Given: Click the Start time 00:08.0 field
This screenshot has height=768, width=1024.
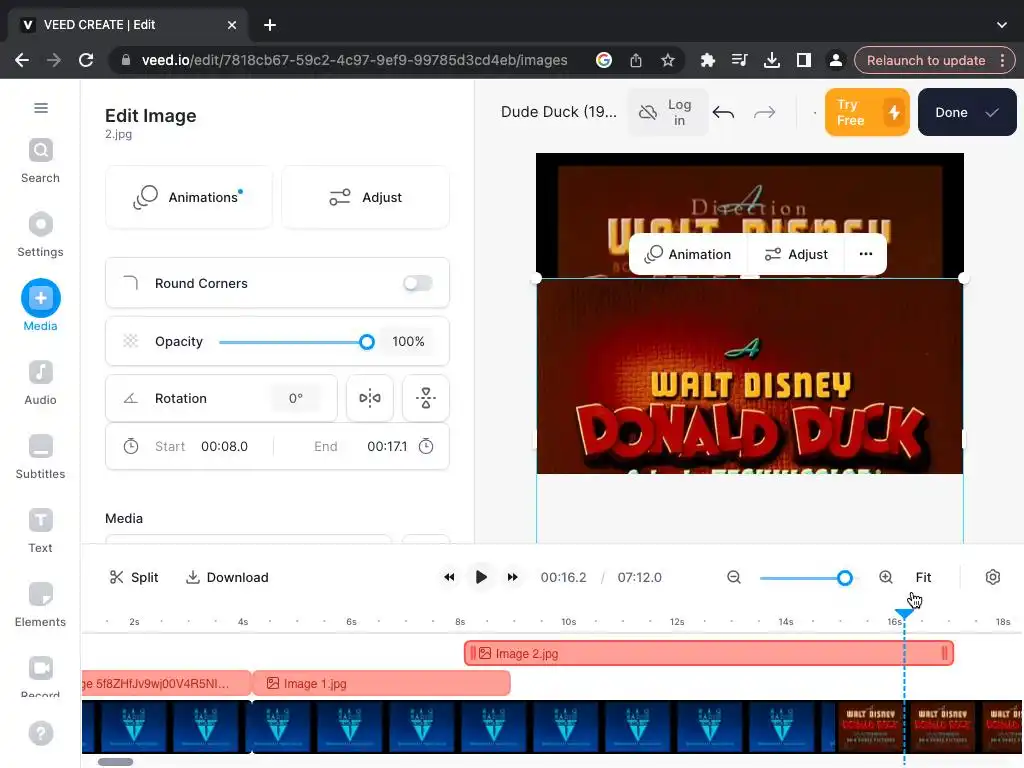Looking at the screenshot, I should click(225, 447).
